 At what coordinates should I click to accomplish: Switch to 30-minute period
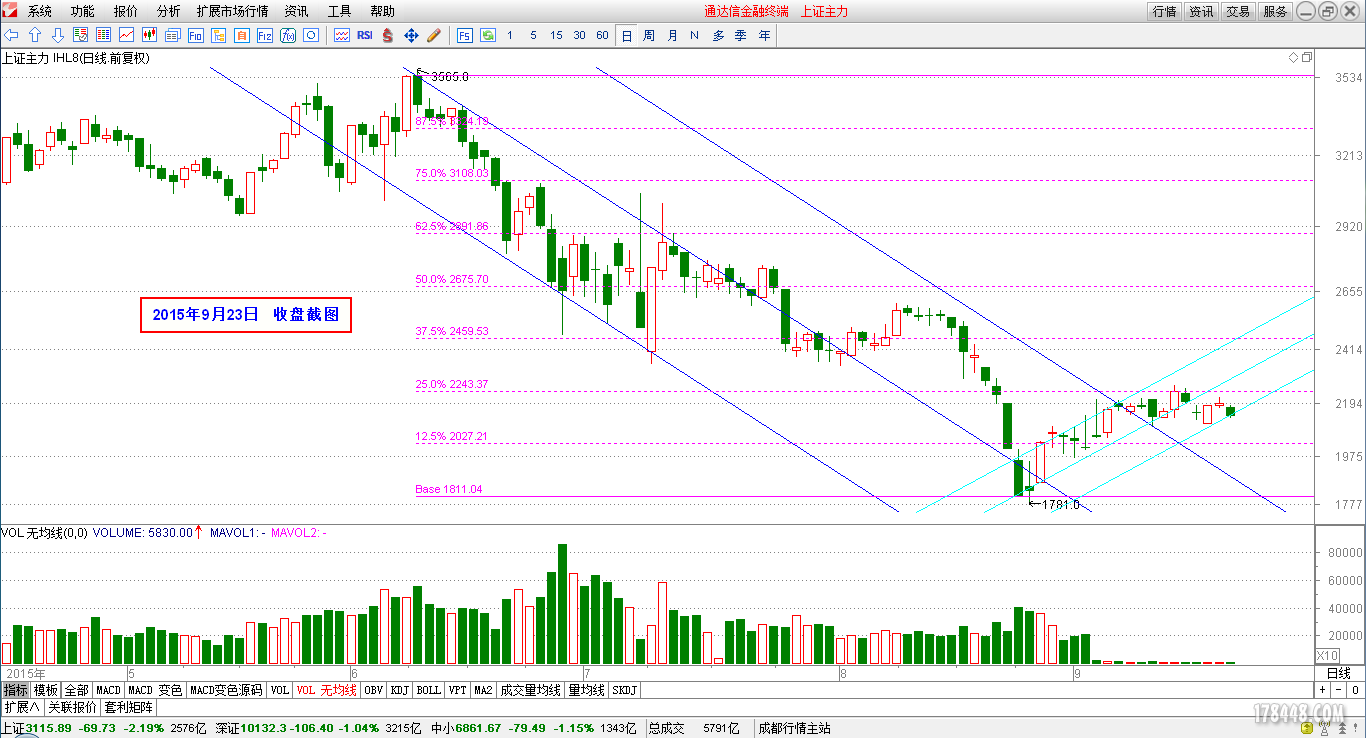(x=579, y=35)
